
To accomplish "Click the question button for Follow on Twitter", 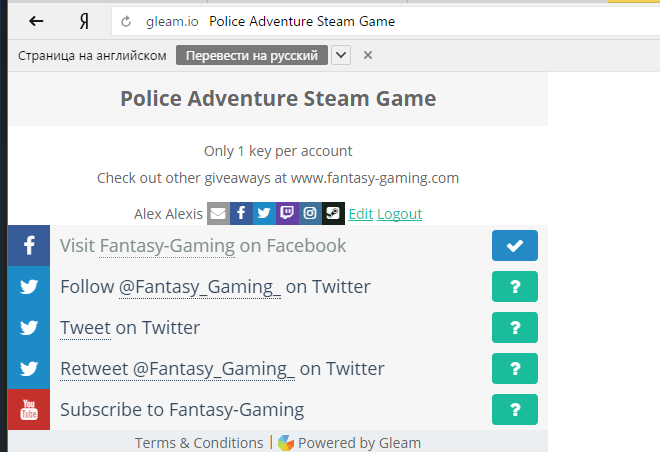I will pos(515,287).
